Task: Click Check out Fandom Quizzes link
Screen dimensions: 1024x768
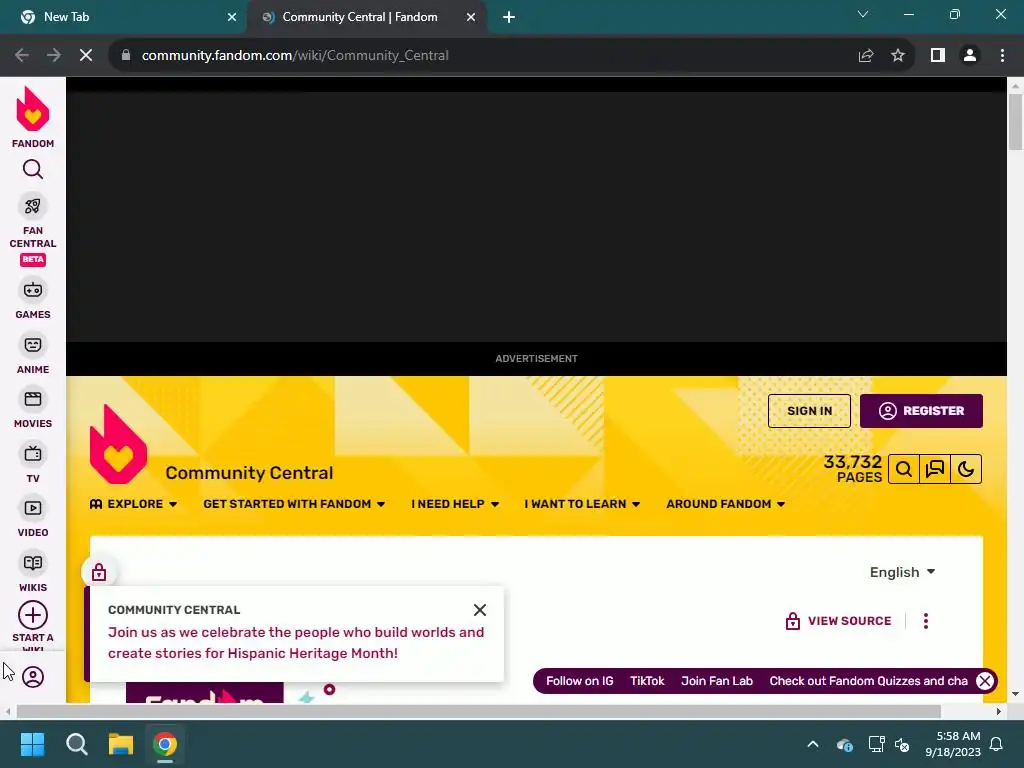Action: pos(869,681)
